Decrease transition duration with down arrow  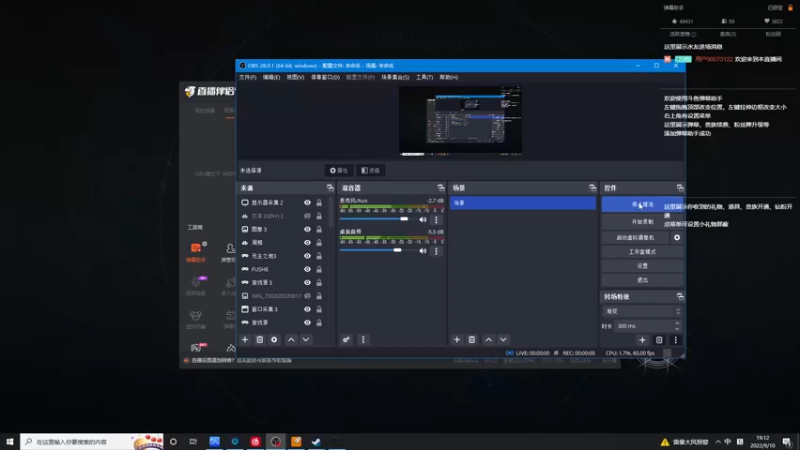coord(677,329)
